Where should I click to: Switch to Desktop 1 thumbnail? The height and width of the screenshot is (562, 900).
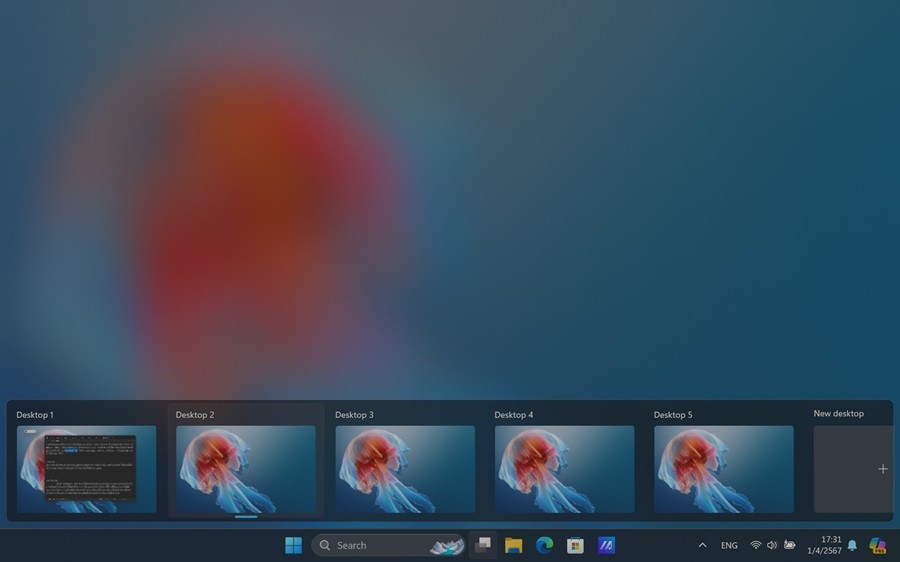[86, 469]
